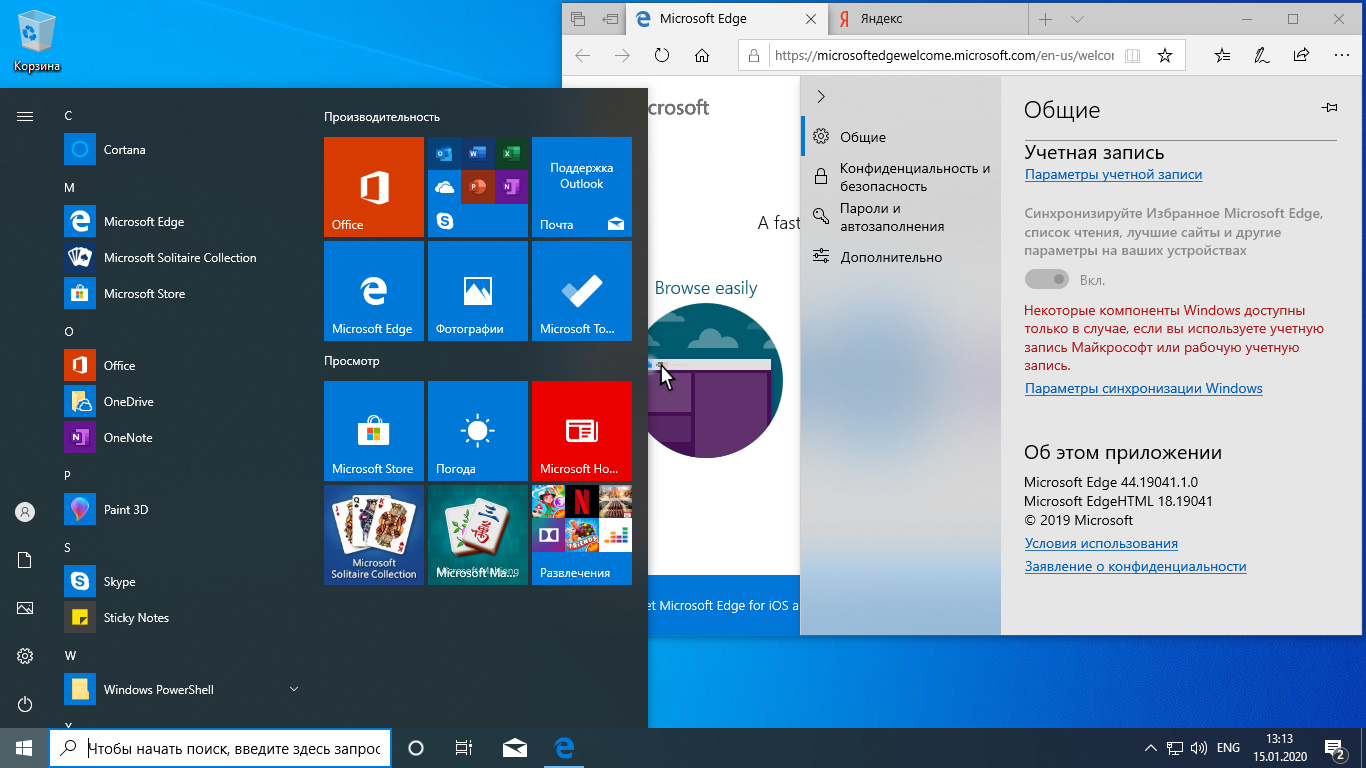Open a new tab with plus button
The image size is (1366, 768).
click(x=1045, y=19)
